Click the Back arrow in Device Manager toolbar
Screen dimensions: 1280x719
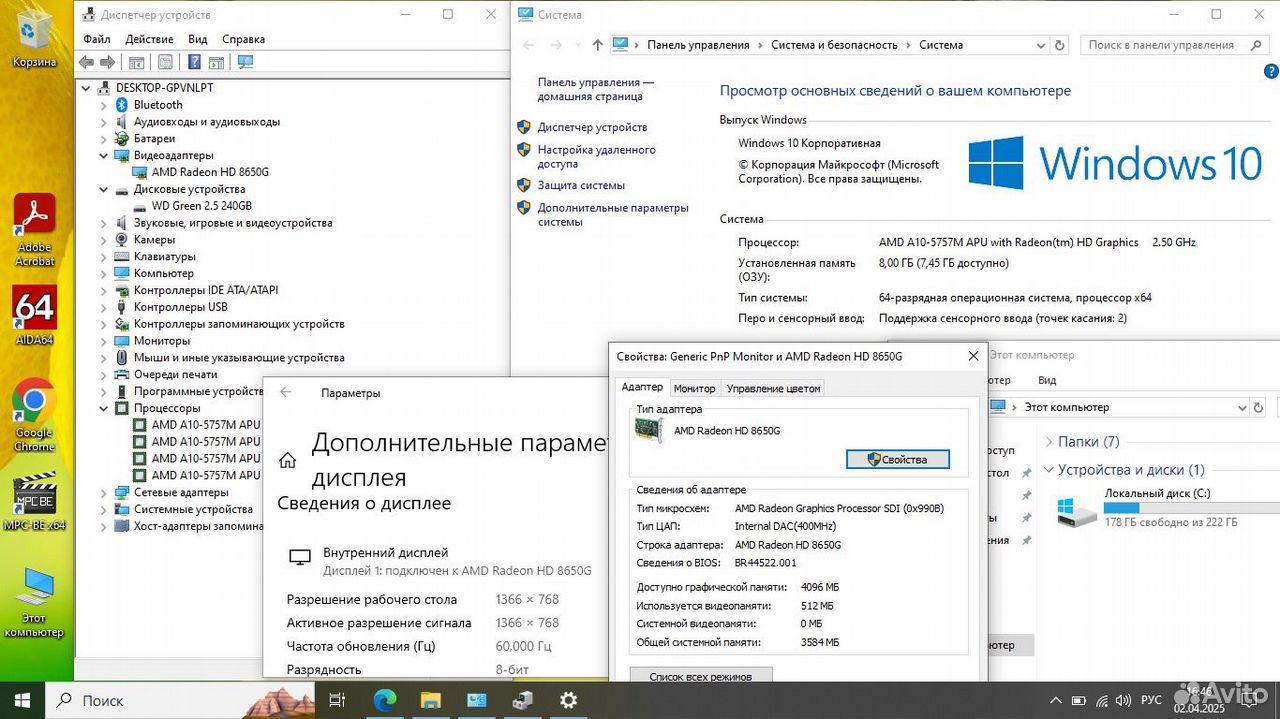[x=87, y=62]
